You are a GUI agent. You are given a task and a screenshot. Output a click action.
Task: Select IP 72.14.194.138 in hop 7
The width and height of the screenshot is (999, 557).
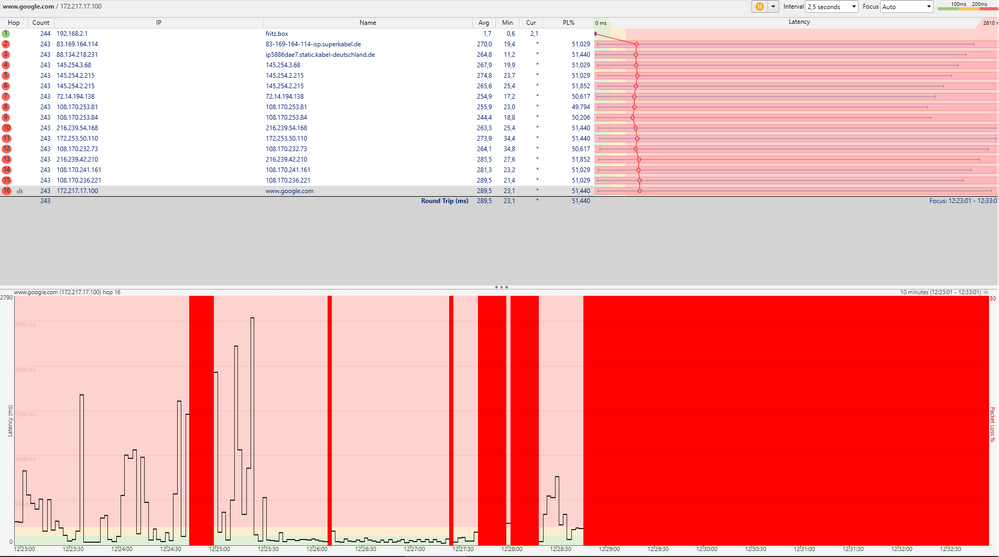click(x=75, y=96)
